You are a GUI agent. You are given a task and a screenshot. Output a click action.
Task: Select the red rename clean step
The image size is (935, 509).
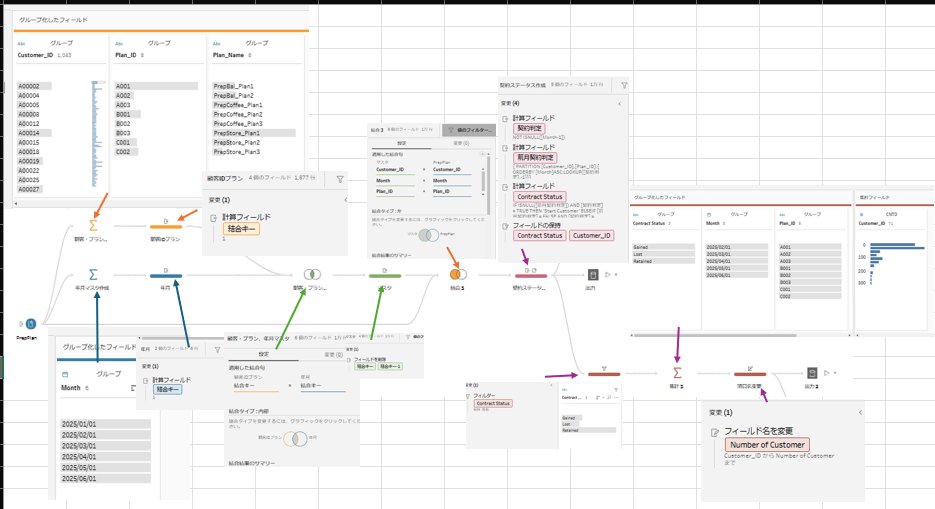point(750,374)
